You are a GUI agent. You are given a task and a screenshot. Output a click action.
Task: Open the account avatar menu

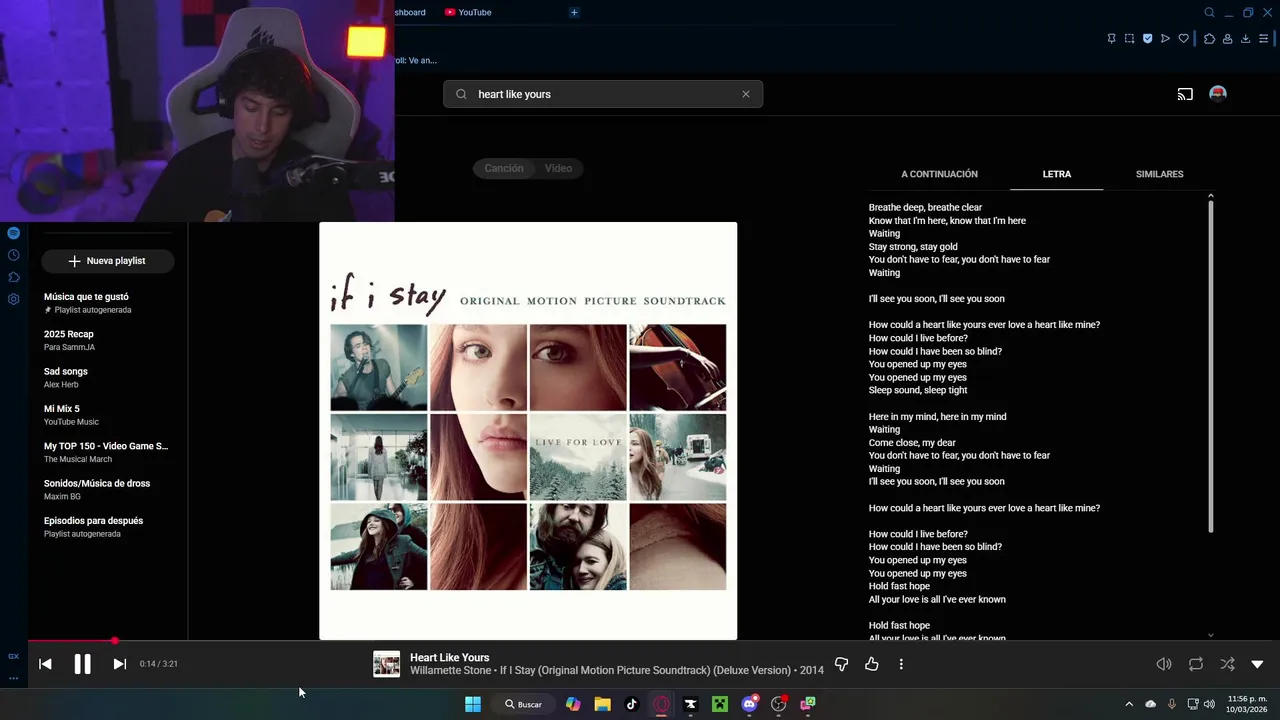[1217, 94]
